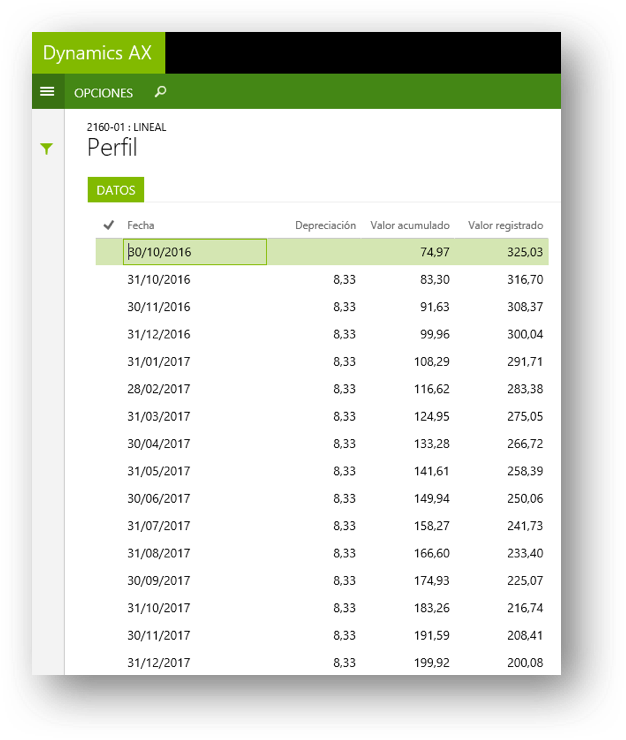Screen dimensions: 626x740
Task: Select the 31/07/2017 date cell
Action: click(x=159, y=526)
